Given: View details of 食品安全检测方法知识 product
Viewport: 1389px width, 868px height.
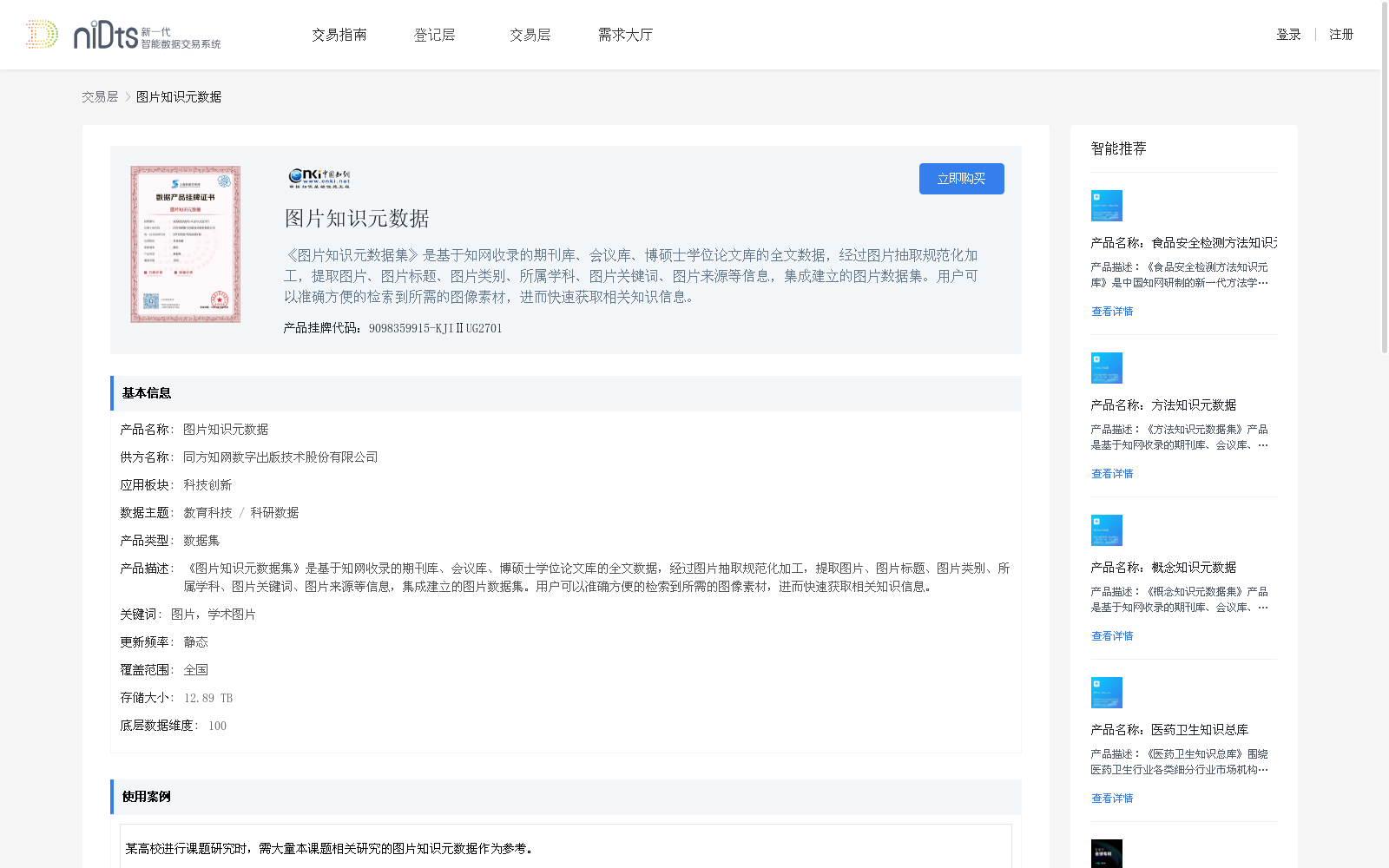Looking at the screenshot, I should click(1112, 312).
